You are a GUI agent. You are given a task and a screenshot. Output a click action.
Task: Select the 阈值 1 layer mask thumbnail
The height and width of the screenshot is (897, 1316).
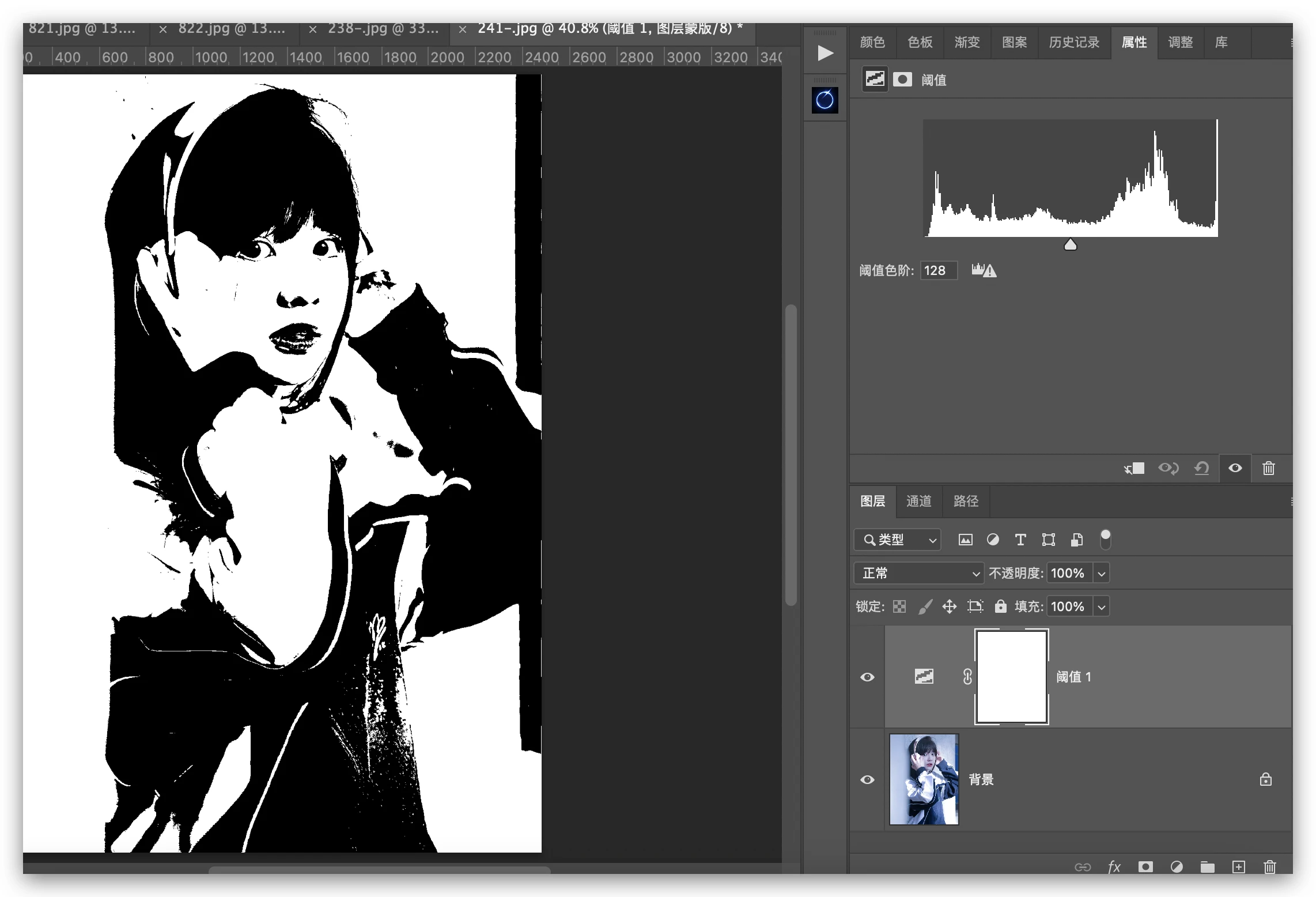coord(1011,676)
